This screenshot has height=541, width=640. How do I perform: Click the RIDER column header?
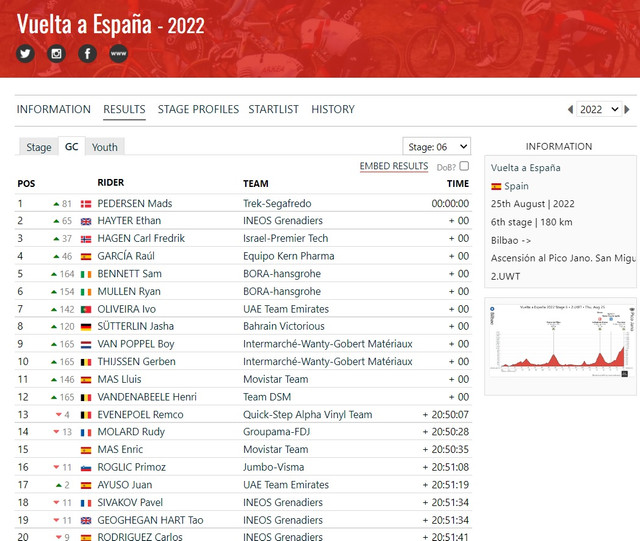click(x=111, y=183)
